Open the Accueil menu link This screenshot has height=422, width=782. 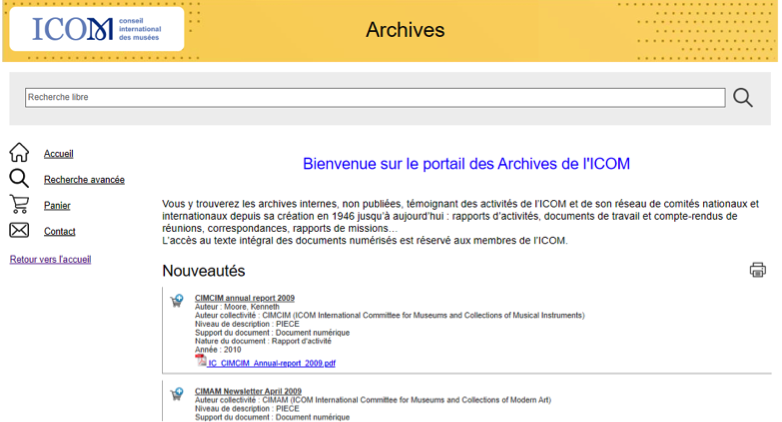click(58, 154)
